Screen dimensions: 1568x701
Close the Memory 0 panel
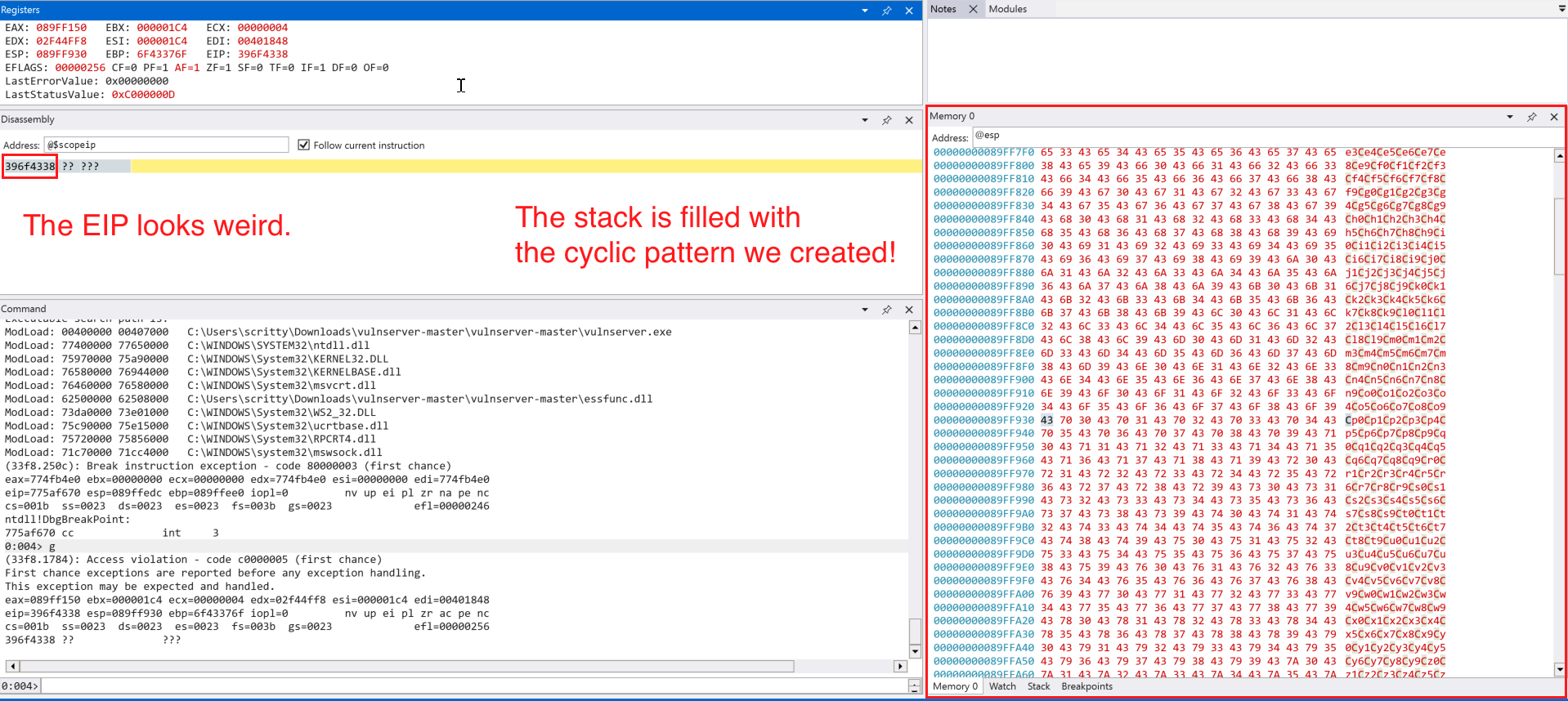coord(1554,117)
